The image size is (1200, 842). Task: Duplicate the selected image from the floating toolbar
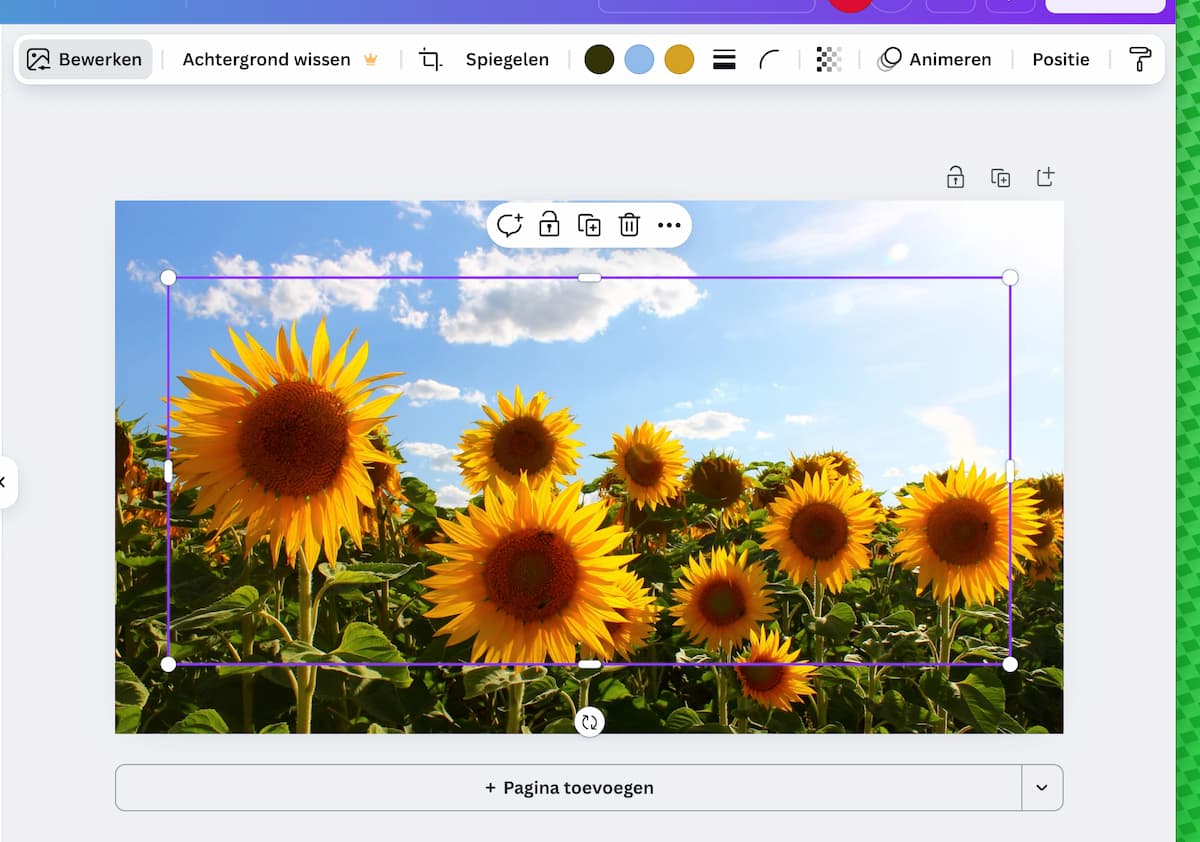[589, 225]
